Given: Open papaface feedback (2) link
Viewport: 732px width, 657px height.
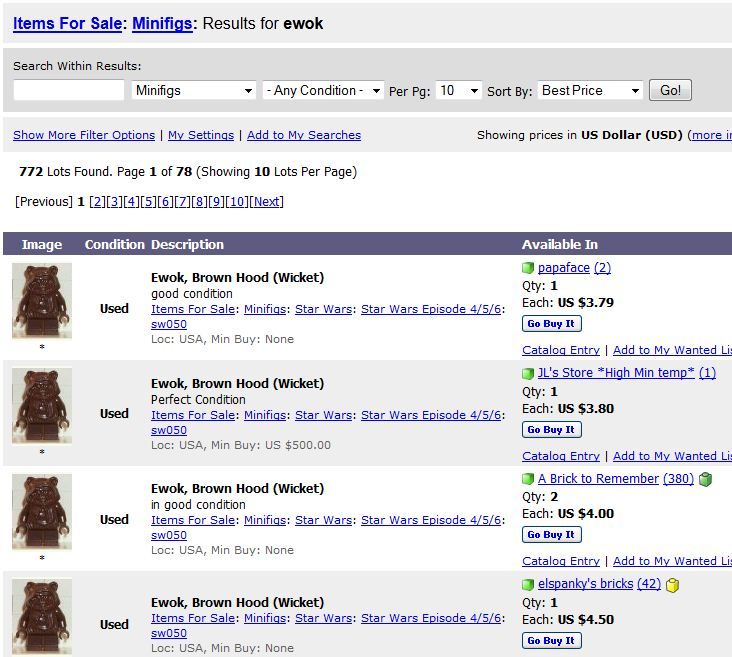Looking at the screenshot, I should (x=602, y=268).
